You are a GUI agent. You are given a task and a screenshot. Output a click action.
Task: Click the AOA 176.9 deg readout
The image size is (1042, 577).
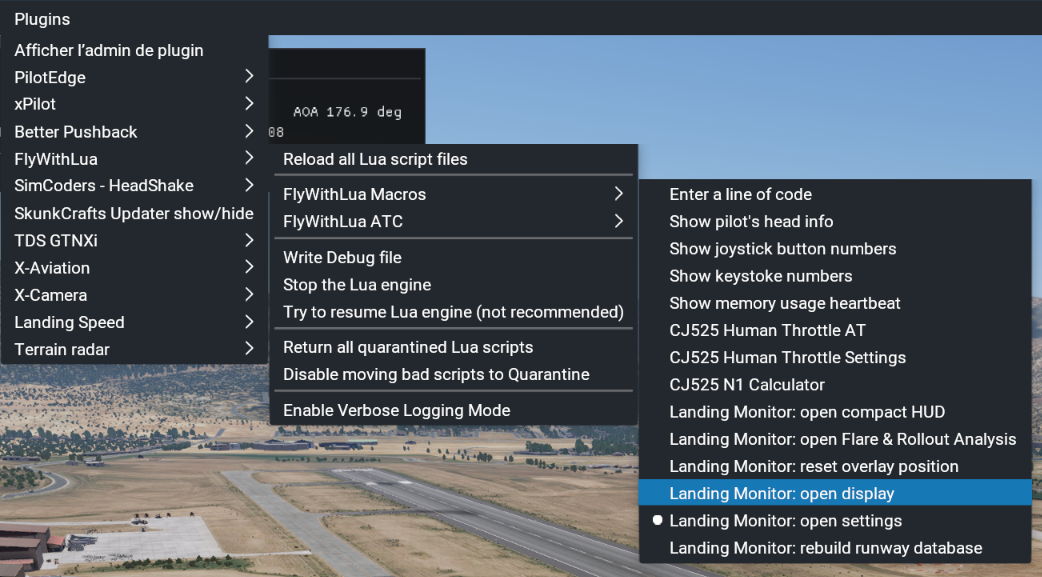click(348, 112)
